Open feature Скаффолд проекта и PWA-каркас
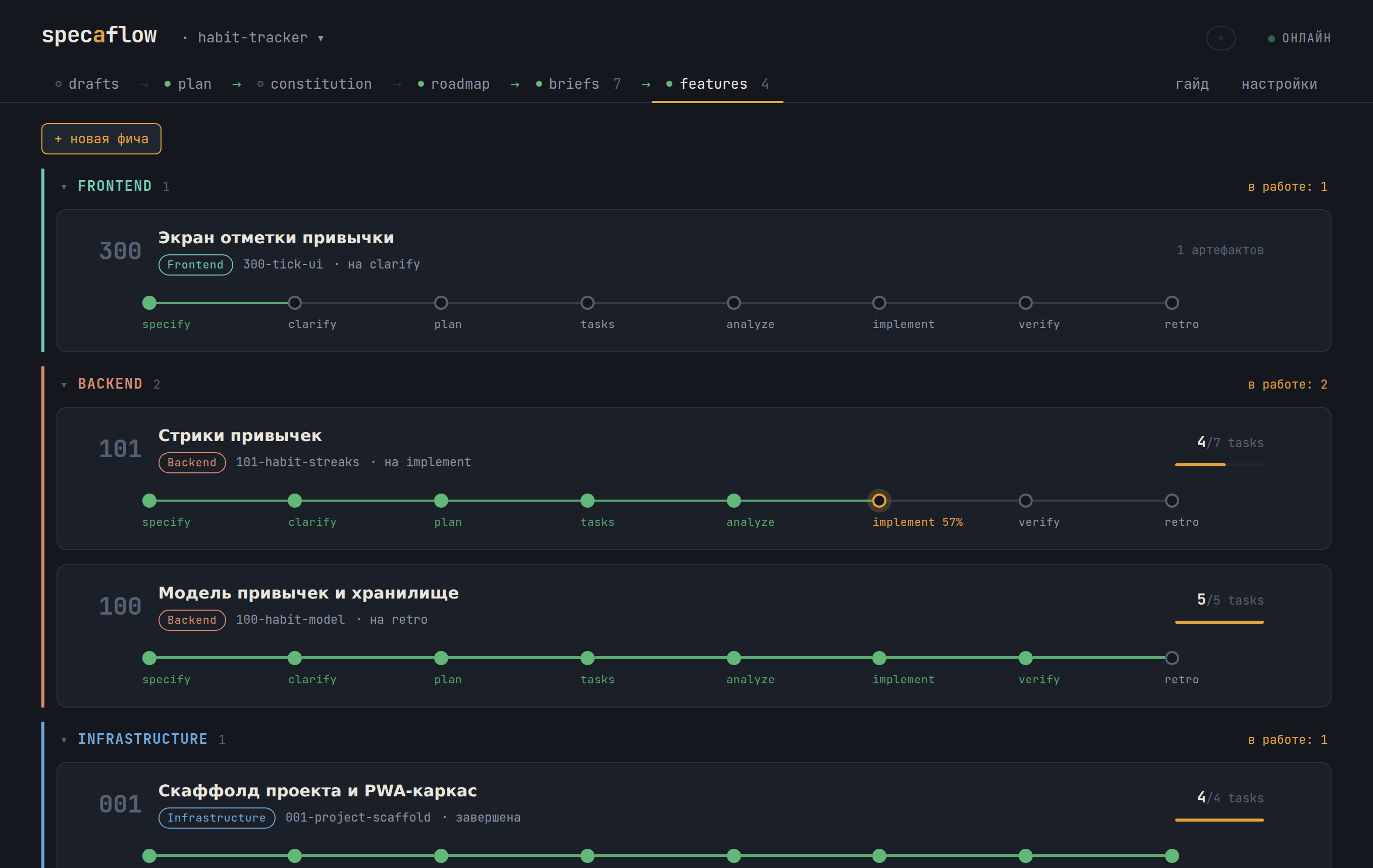The width and height of the screenshot is (1373, 868). (318, 790)
